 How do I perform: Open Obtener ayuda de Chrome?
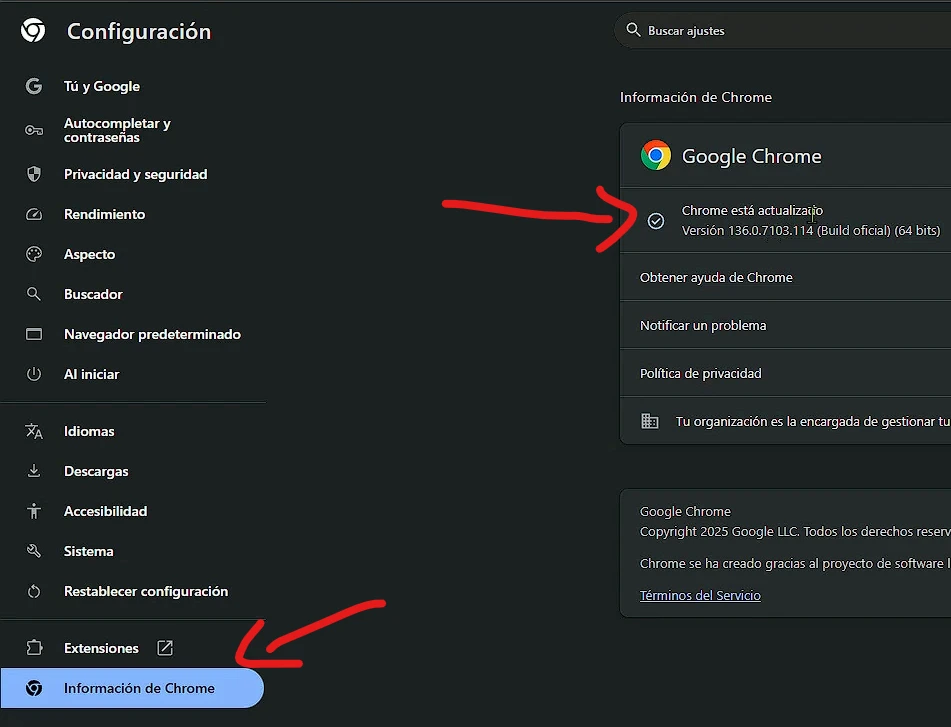tap(785, 277)
